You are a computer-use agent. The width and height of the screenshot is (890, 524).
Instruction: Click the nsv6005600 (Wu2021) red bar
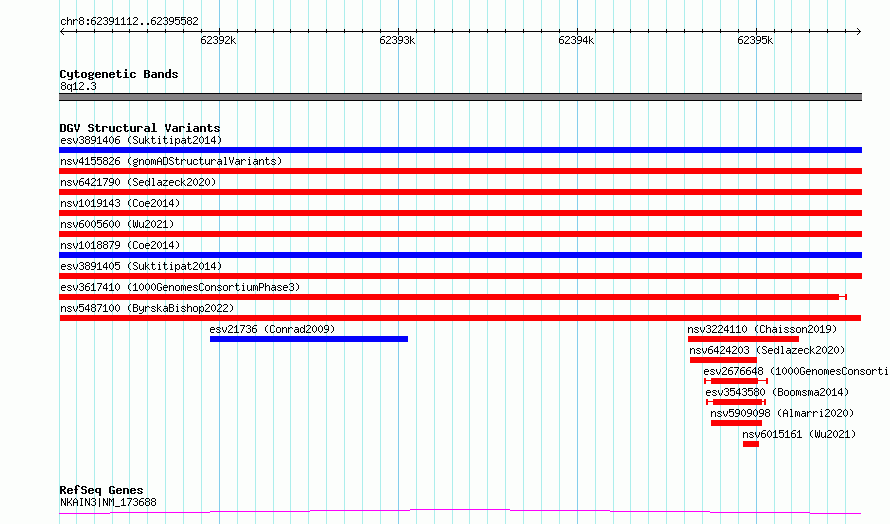pos(460,234)
